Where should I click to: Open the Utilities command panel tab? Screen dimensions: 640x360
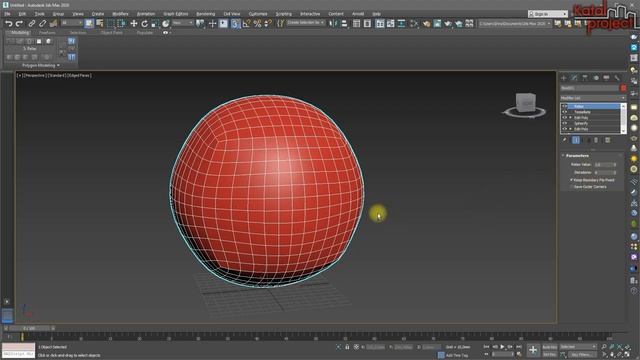click(x=617, y=78)
